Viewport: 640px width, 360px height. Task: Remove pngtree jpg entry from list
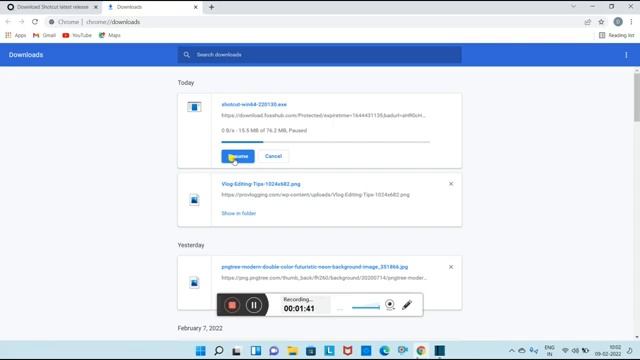[x=451, y=267]
